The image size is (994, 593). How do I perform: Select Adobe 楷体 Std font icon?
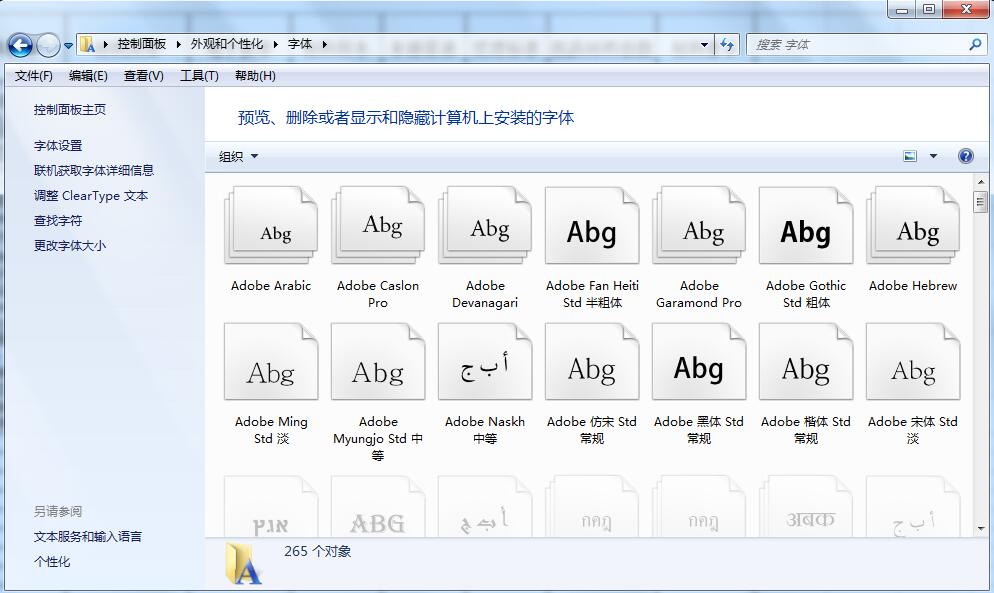pyautogui.click(x=806, y=362)
